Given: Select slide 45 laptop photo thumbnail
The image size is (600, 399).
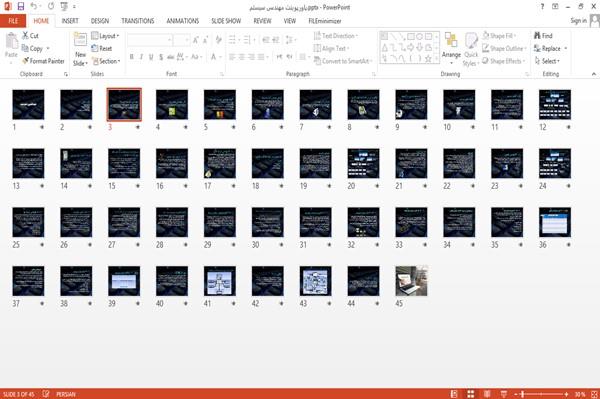Looking at the screenshot, I should coord(411,281).
